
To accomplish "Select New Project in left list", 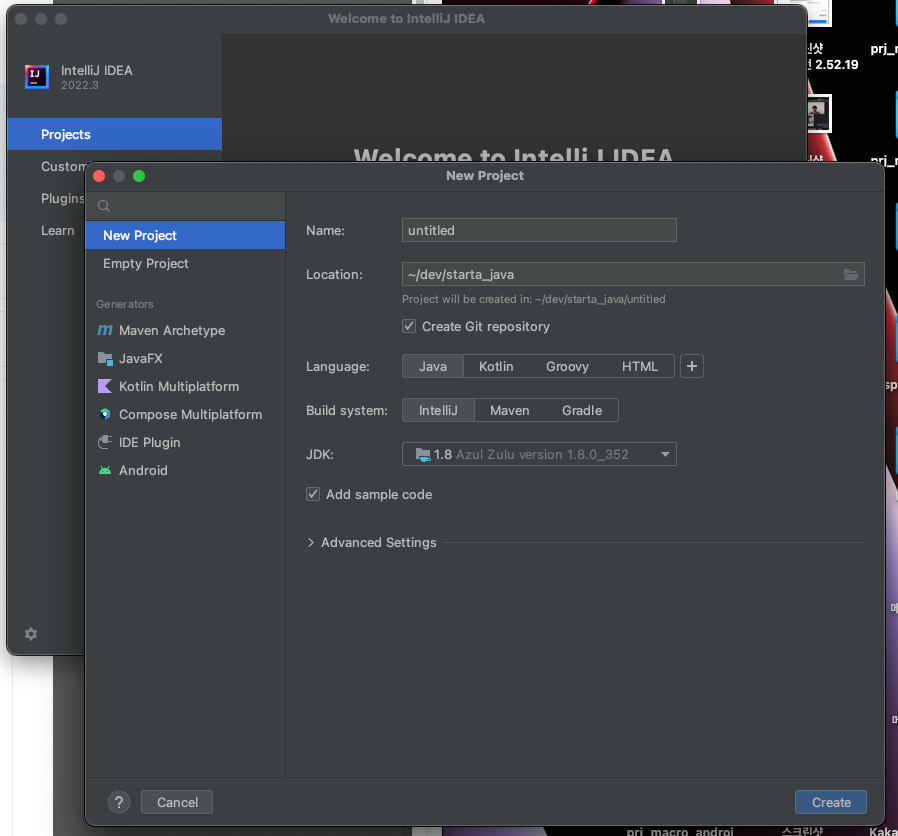I will (x=185, y=235).
